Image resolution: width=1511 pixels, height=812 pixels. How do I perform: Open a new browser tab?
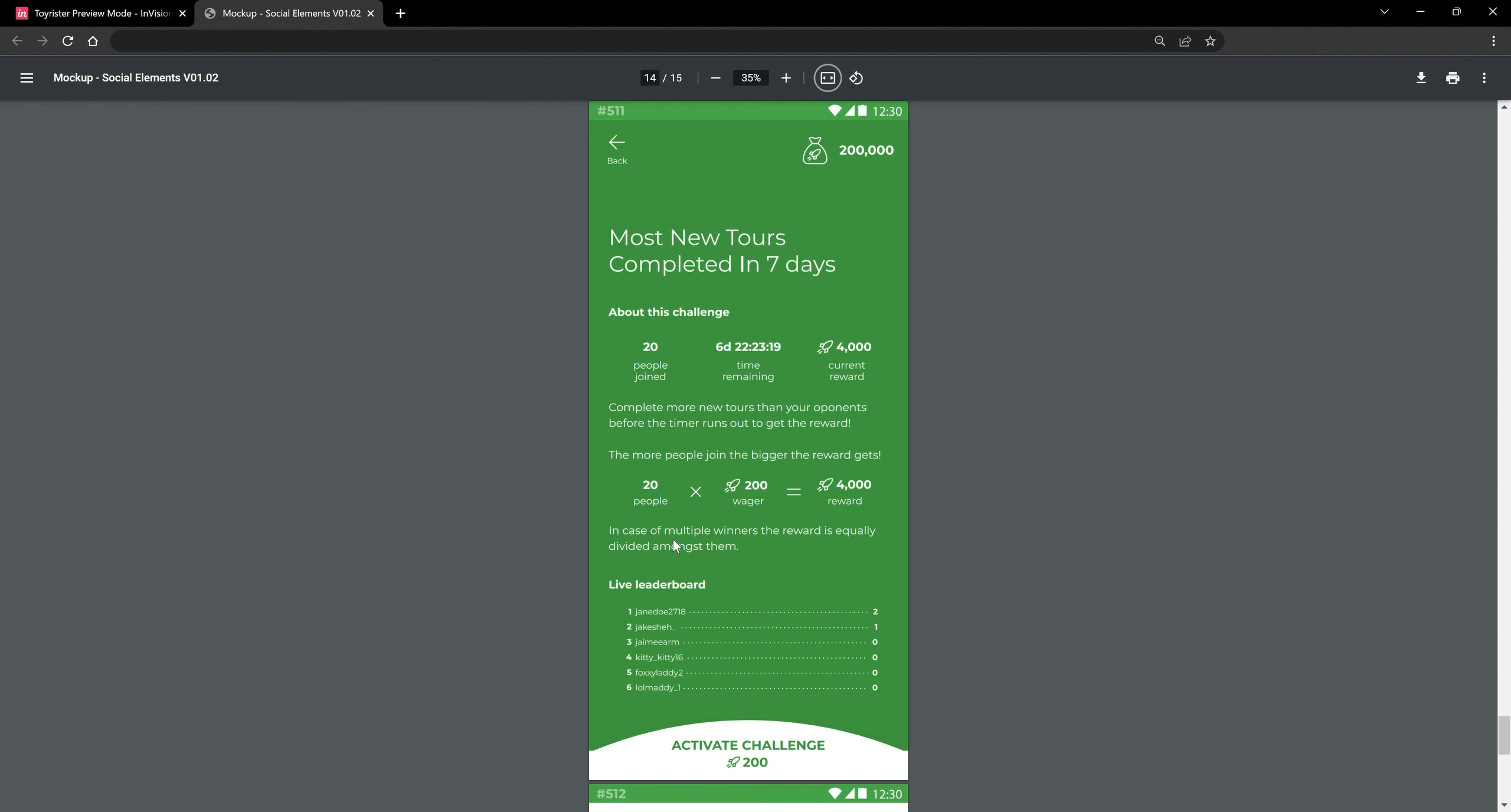400,13
